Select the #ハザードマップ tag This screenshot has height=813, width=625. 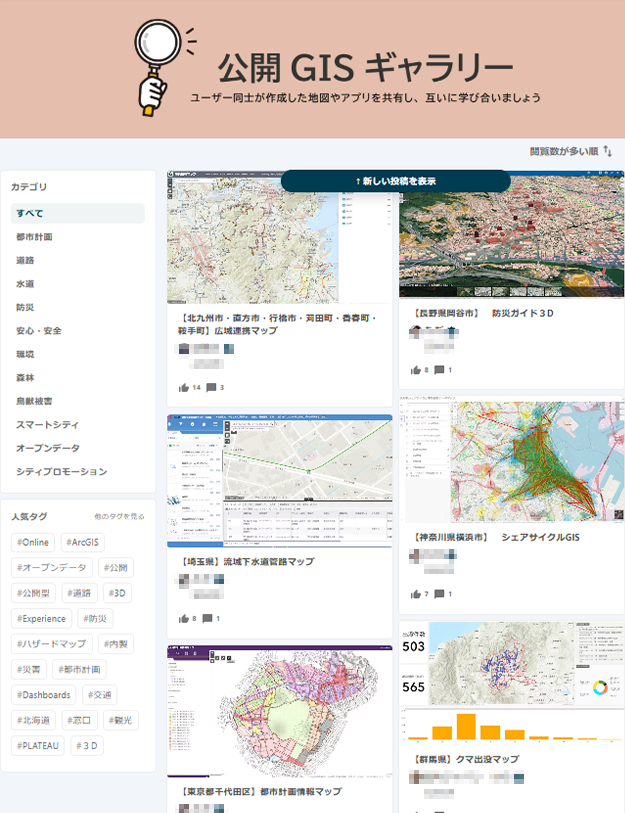pos(51,644)
